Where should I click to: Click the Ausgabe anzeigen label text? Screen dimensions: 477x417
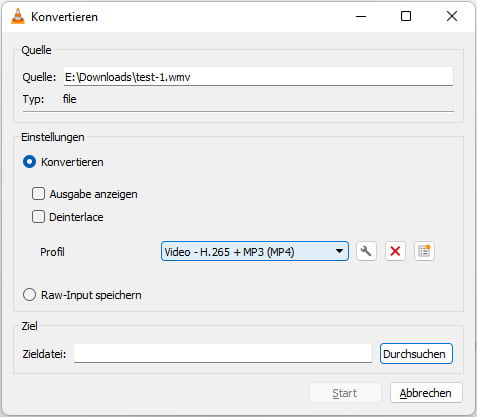[x=93, y=194]
